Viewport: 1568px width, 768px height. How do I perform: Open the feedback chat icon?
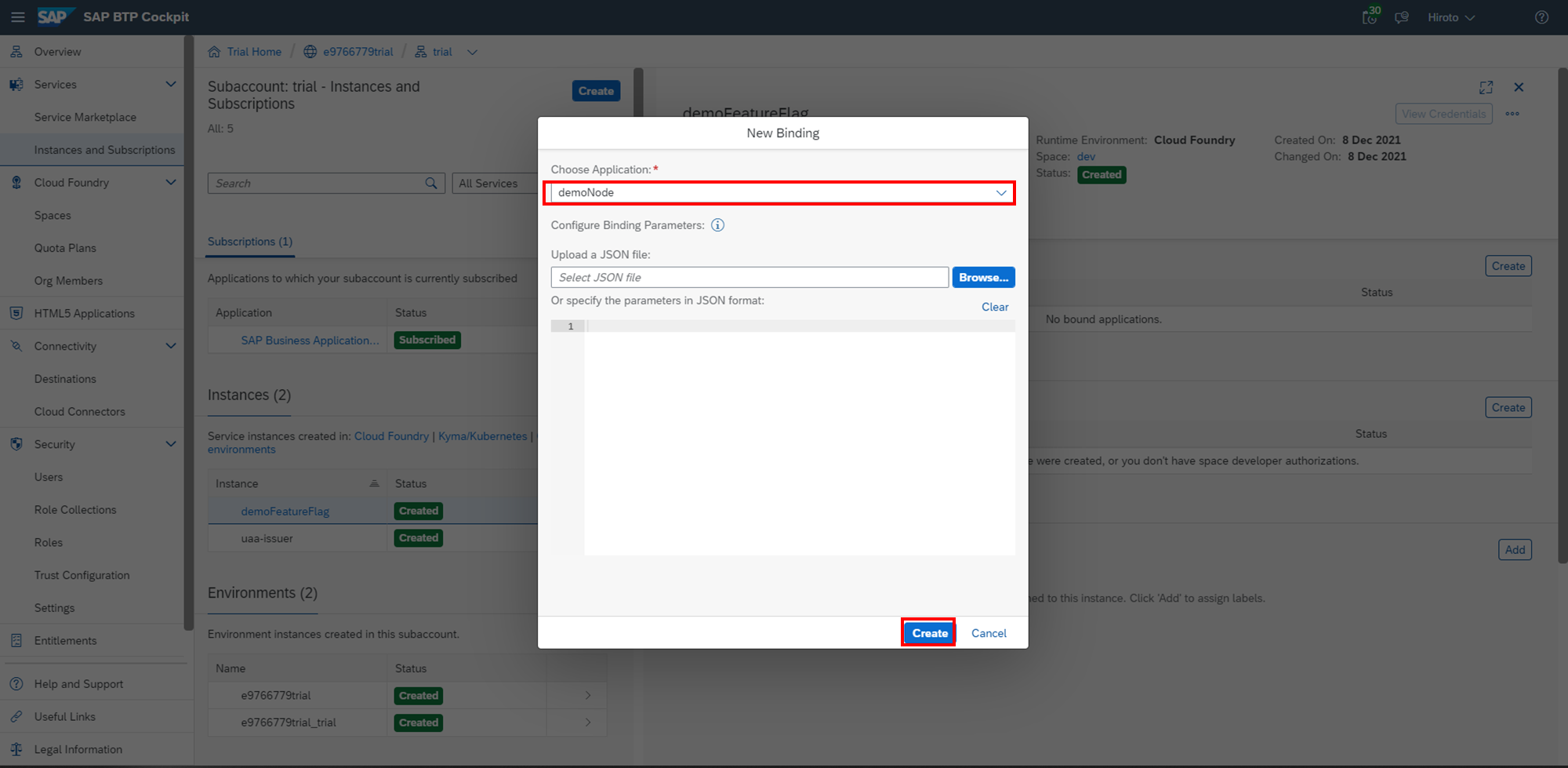pyautogui.click(x=1402, y=16)
